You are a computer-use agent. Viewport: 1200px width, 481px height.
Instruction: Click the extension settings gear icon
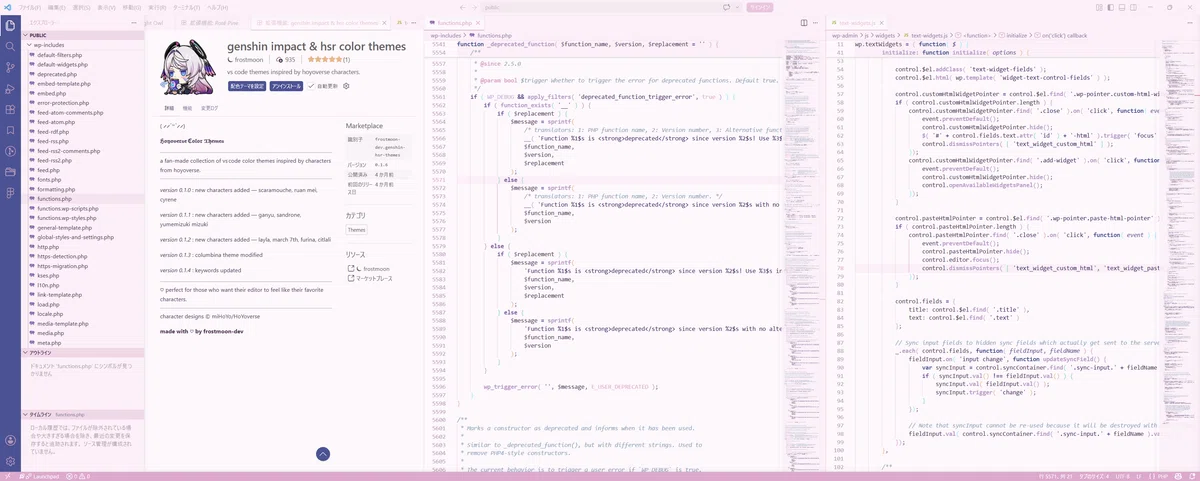point(346,86)
